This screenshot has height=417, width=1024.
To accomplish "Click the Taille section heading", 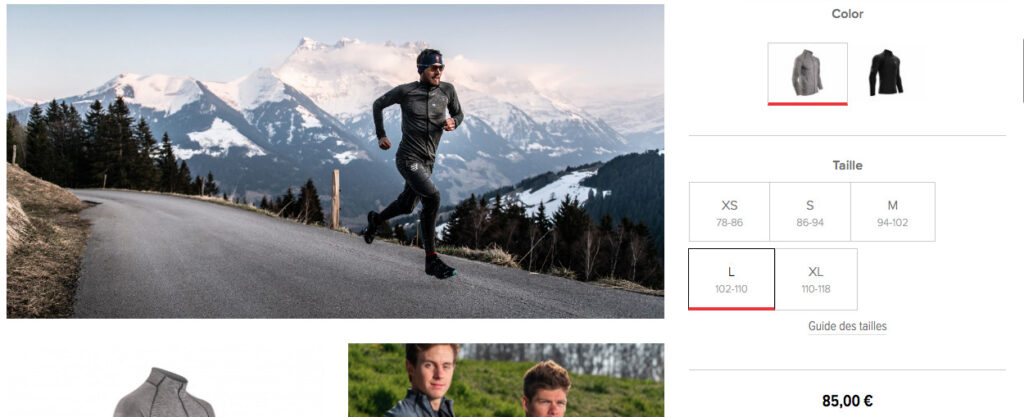I will 847,166.
